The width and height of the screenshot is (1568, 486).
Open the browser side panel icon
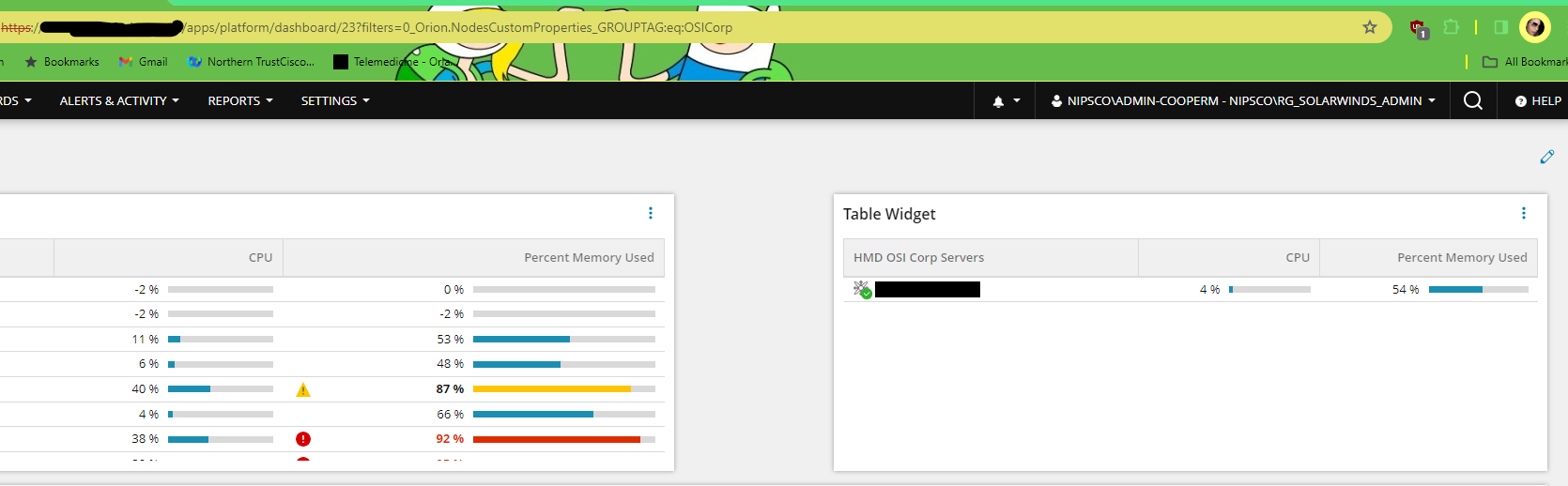1501,27
